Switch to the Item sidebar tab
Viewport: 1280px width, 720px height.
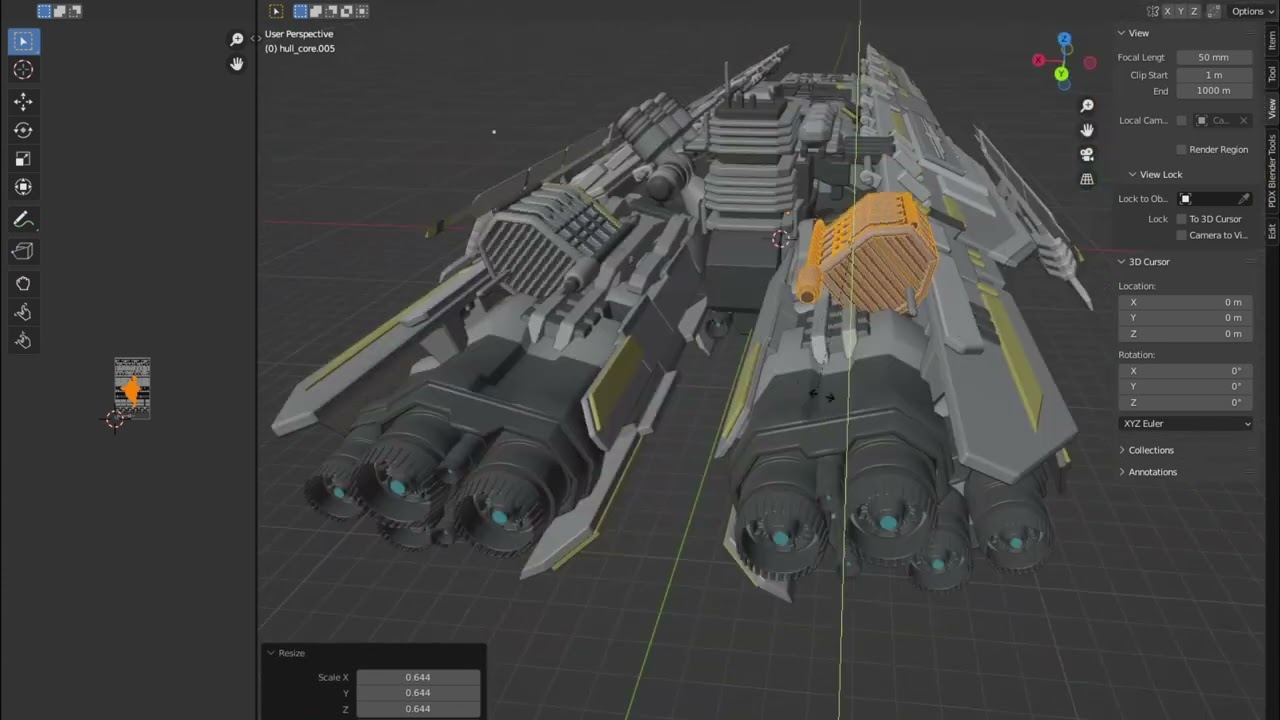click(1272, 41)
